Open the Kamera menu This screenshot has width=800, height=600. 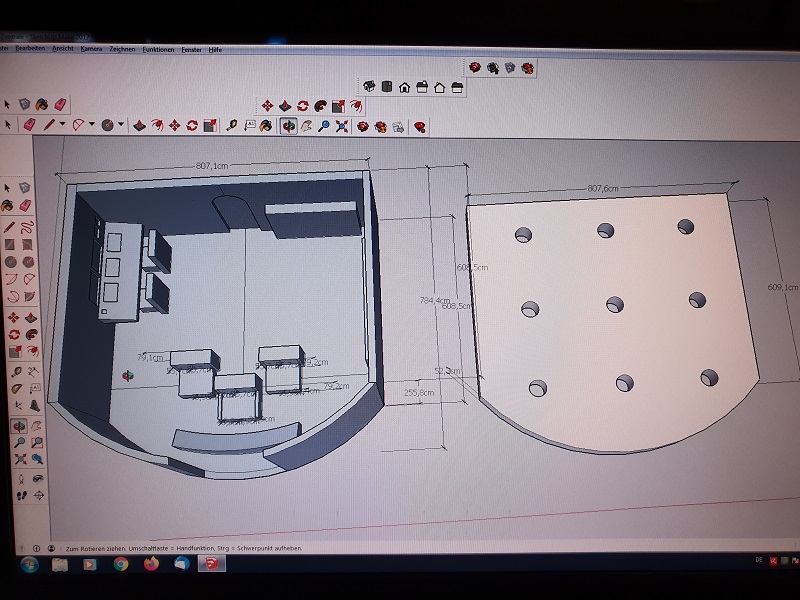pos(91,49)
